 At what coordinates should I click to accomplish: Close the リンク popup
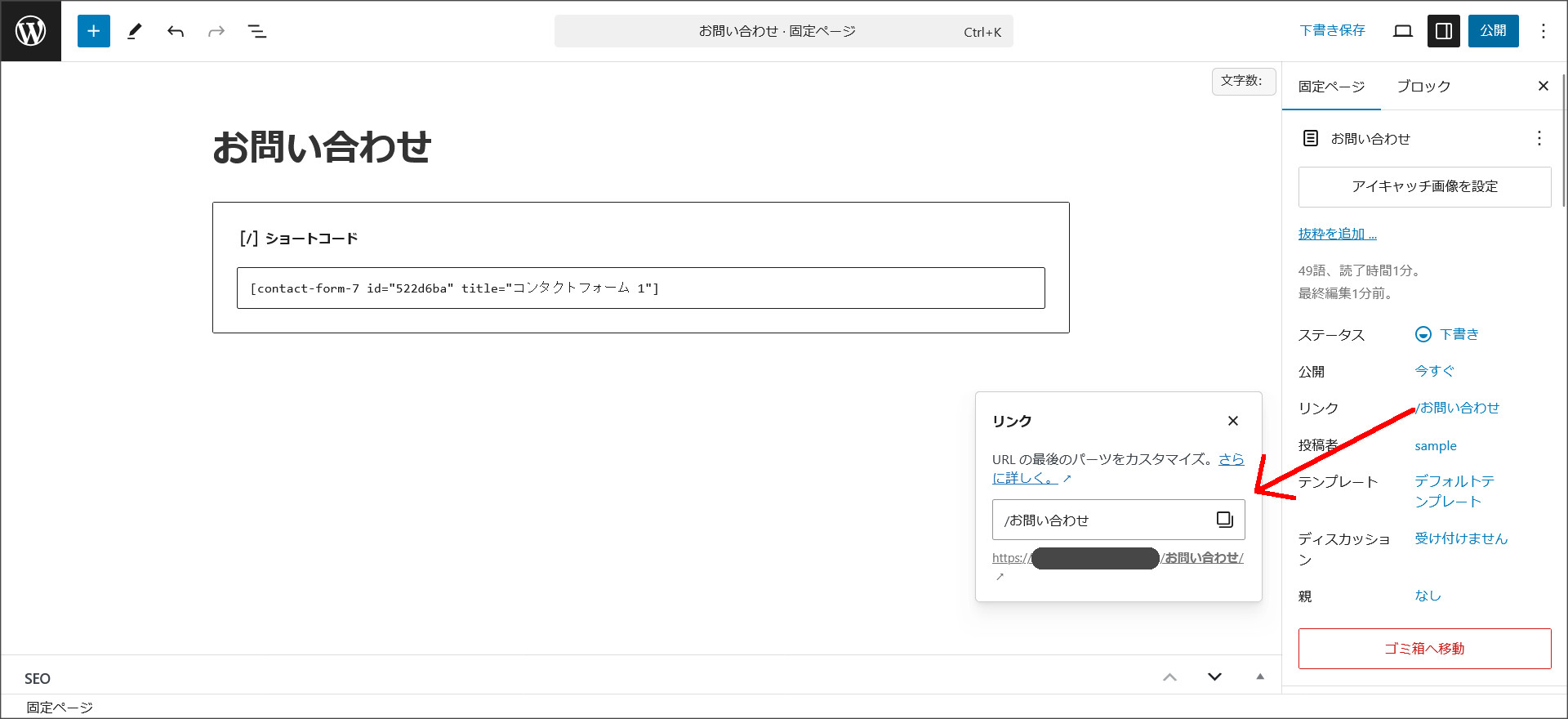pos(1233,421)
